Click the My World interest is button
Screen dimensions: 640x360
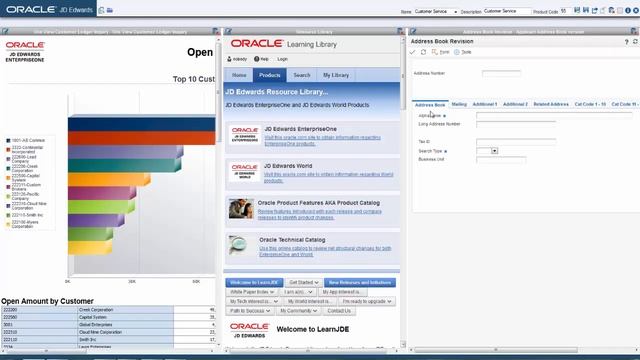[x=309, y=301]
